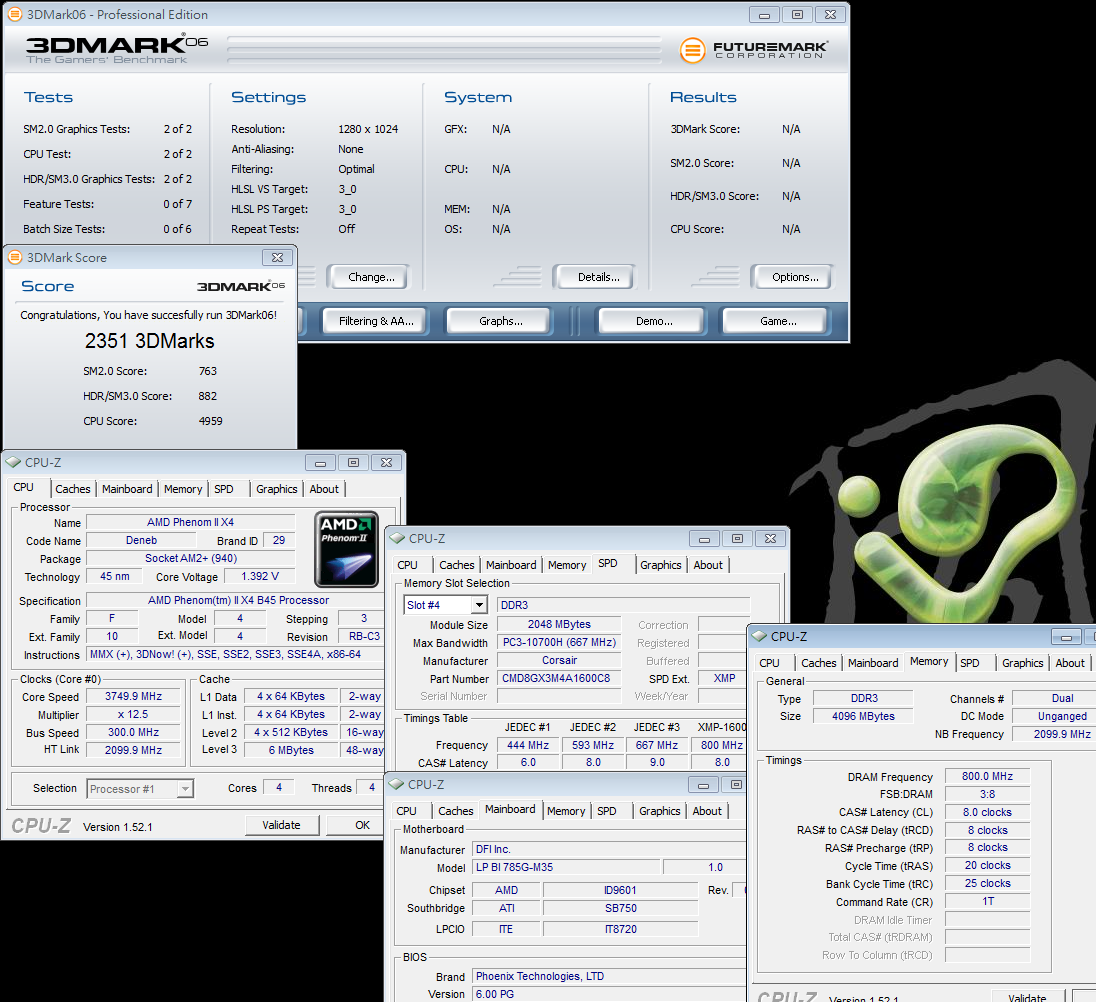Click the Revision value RB-C3
Viewport: 1096px width, 1002px height.
point(363,637)
